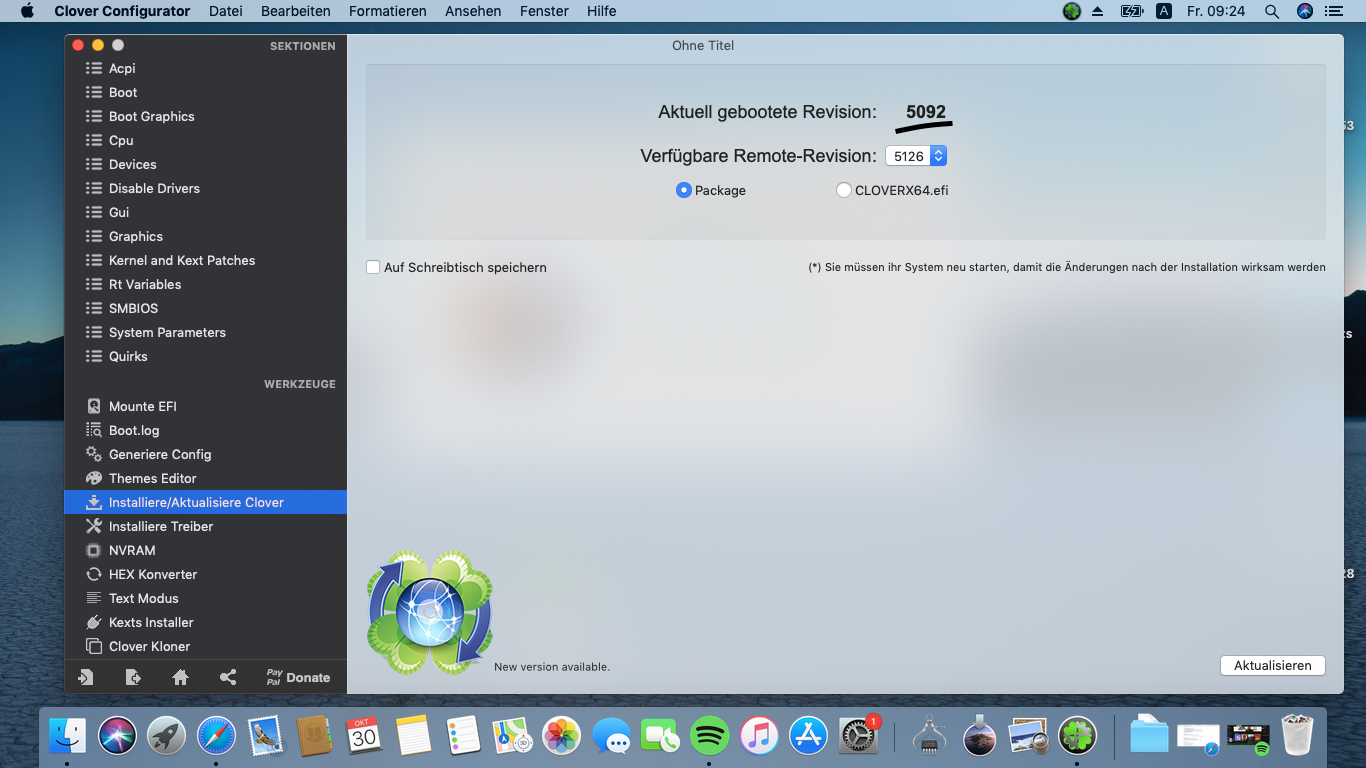Open the Trash in the Dock
Screen dimensions: 1366x768
point(1298,736)
